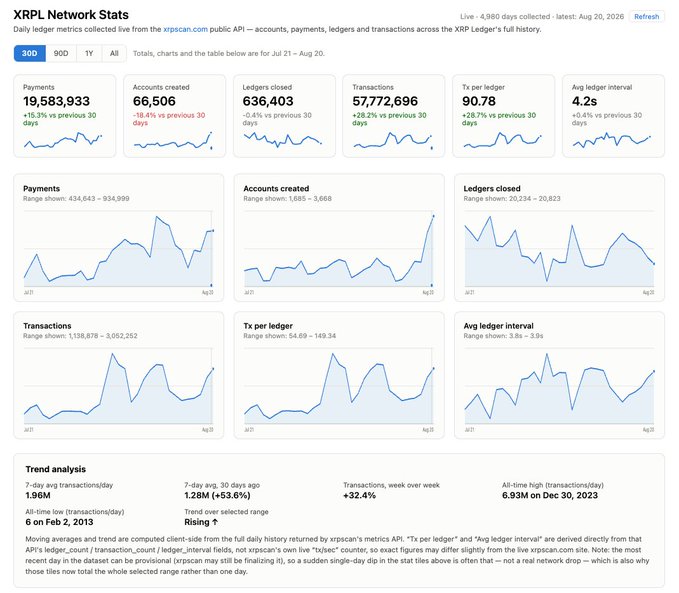Click Range shown: 1,138,878 – 3,052,252

click(80, 336)
